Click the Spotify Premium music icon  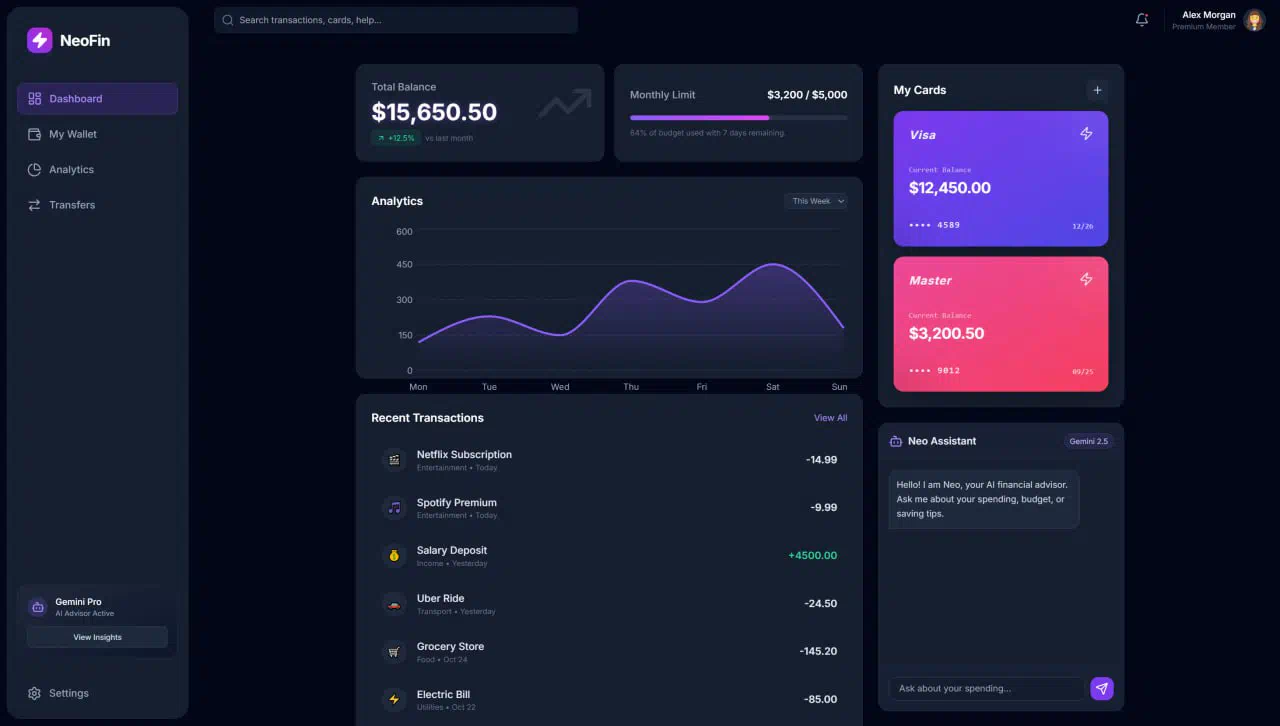click(x=394, y=508)
